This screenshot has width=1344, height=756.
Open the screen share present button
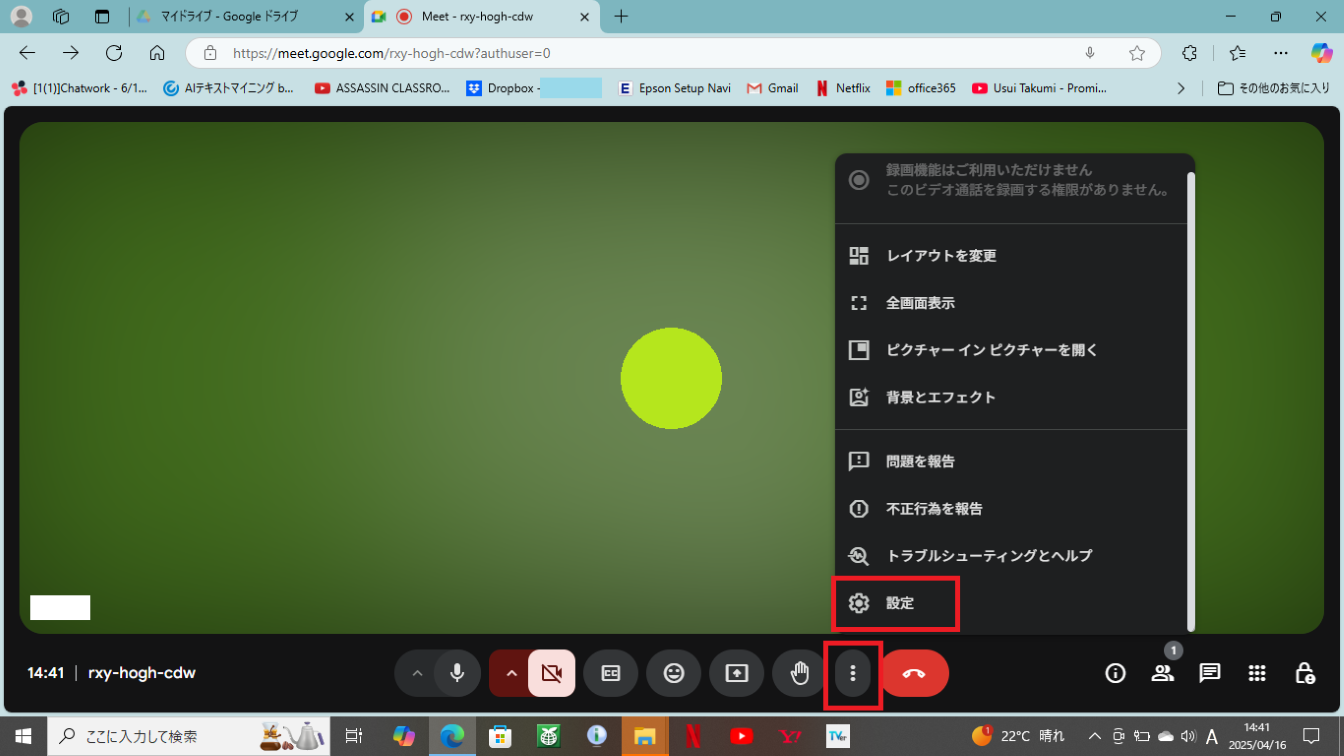pyautogui.click(x=736, y=673)
